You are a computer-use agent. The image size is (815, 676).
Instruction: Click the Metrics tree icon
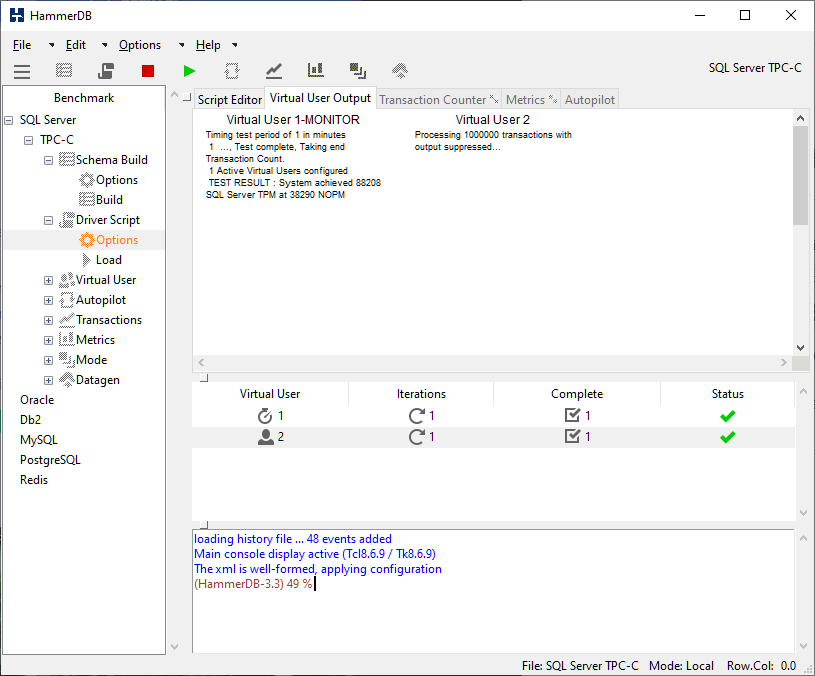pos(67,340)
